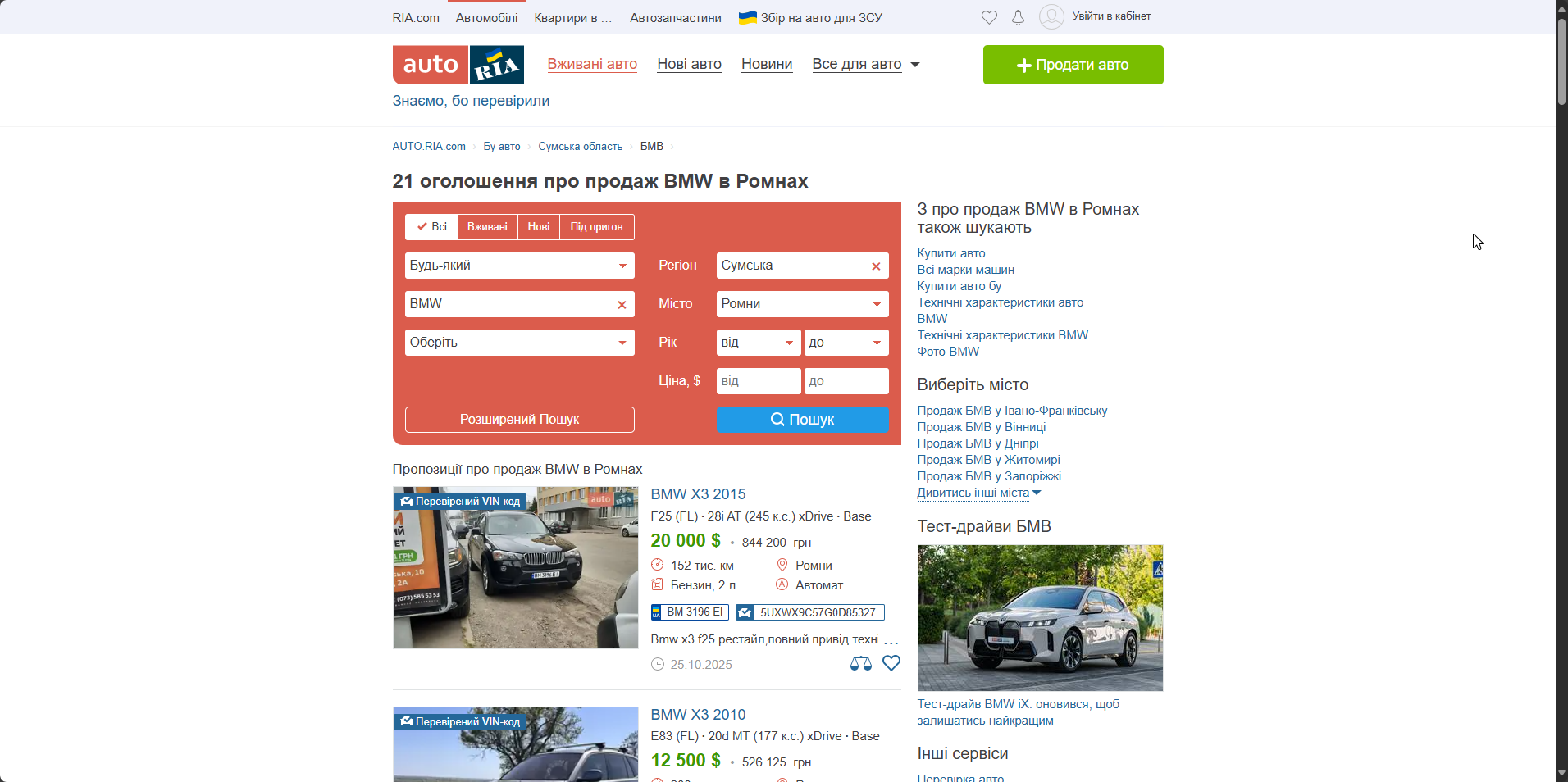Screen dimensions: 1568x782
Task: Expand Дивитись інші міста list
Action: click(x=979, y=493)
